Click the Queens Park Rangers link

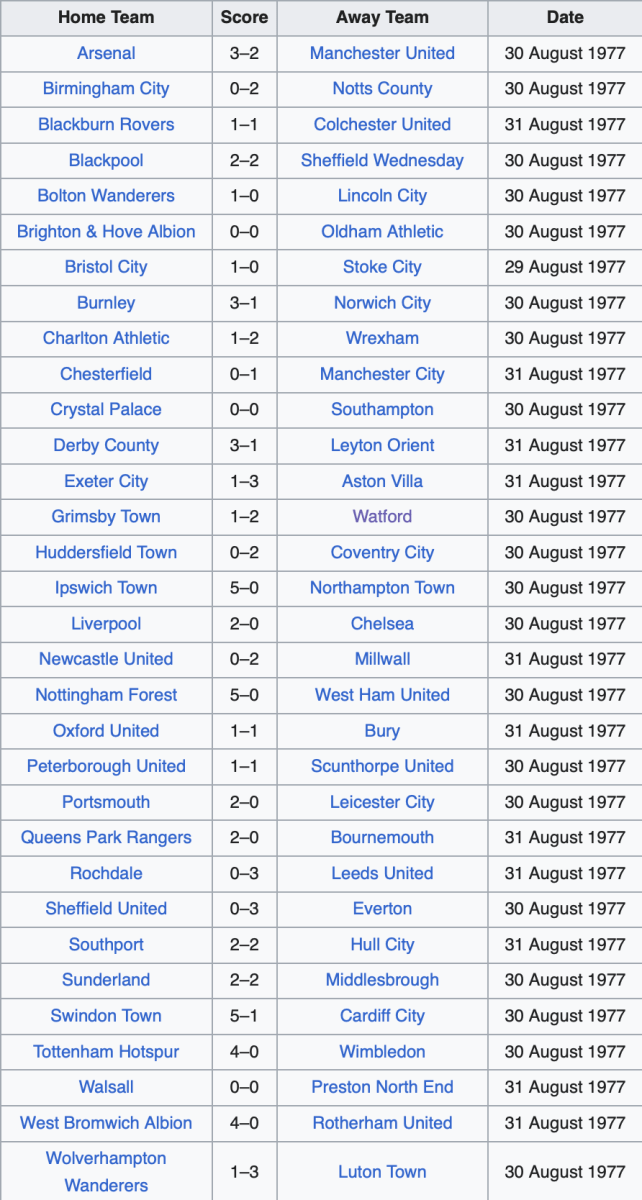coord(106,838)
